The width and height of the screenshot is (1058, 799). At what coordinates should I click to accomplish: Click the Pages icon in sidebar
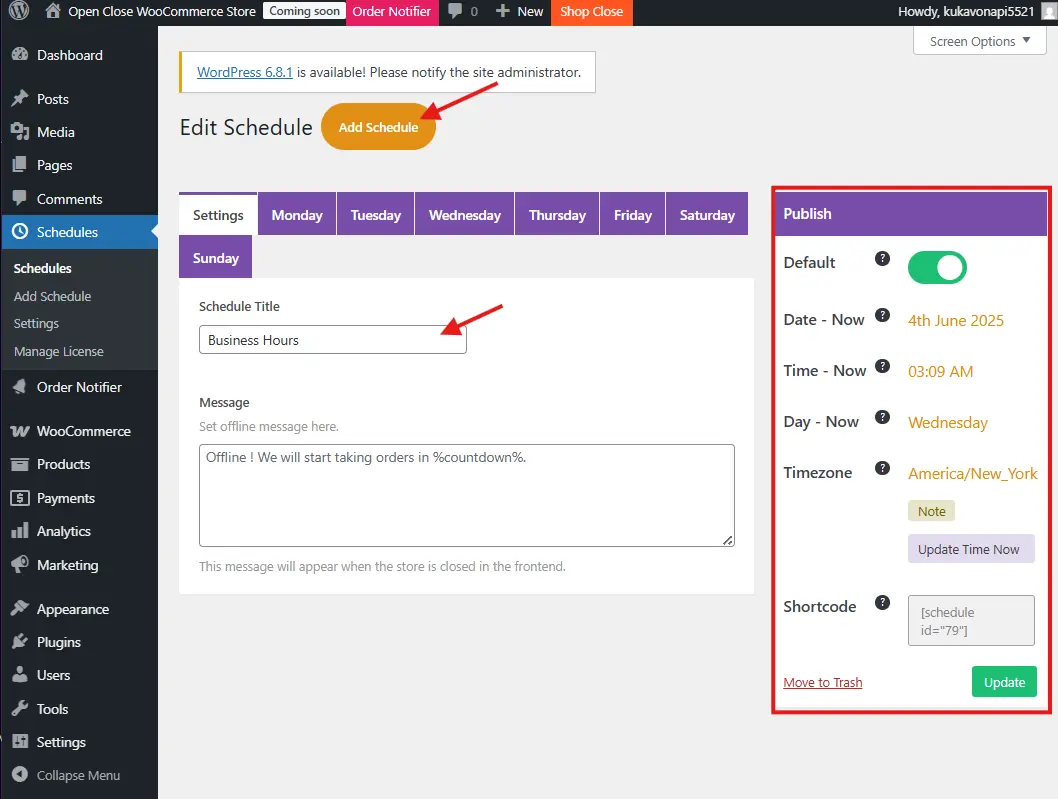point(20,165)
